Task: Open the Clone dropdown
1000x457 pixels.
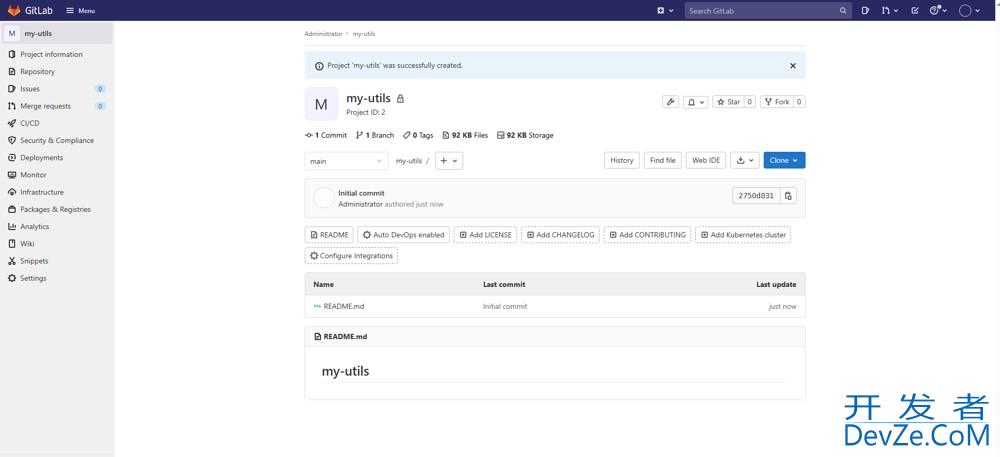Action: click(x=784, y=161)
